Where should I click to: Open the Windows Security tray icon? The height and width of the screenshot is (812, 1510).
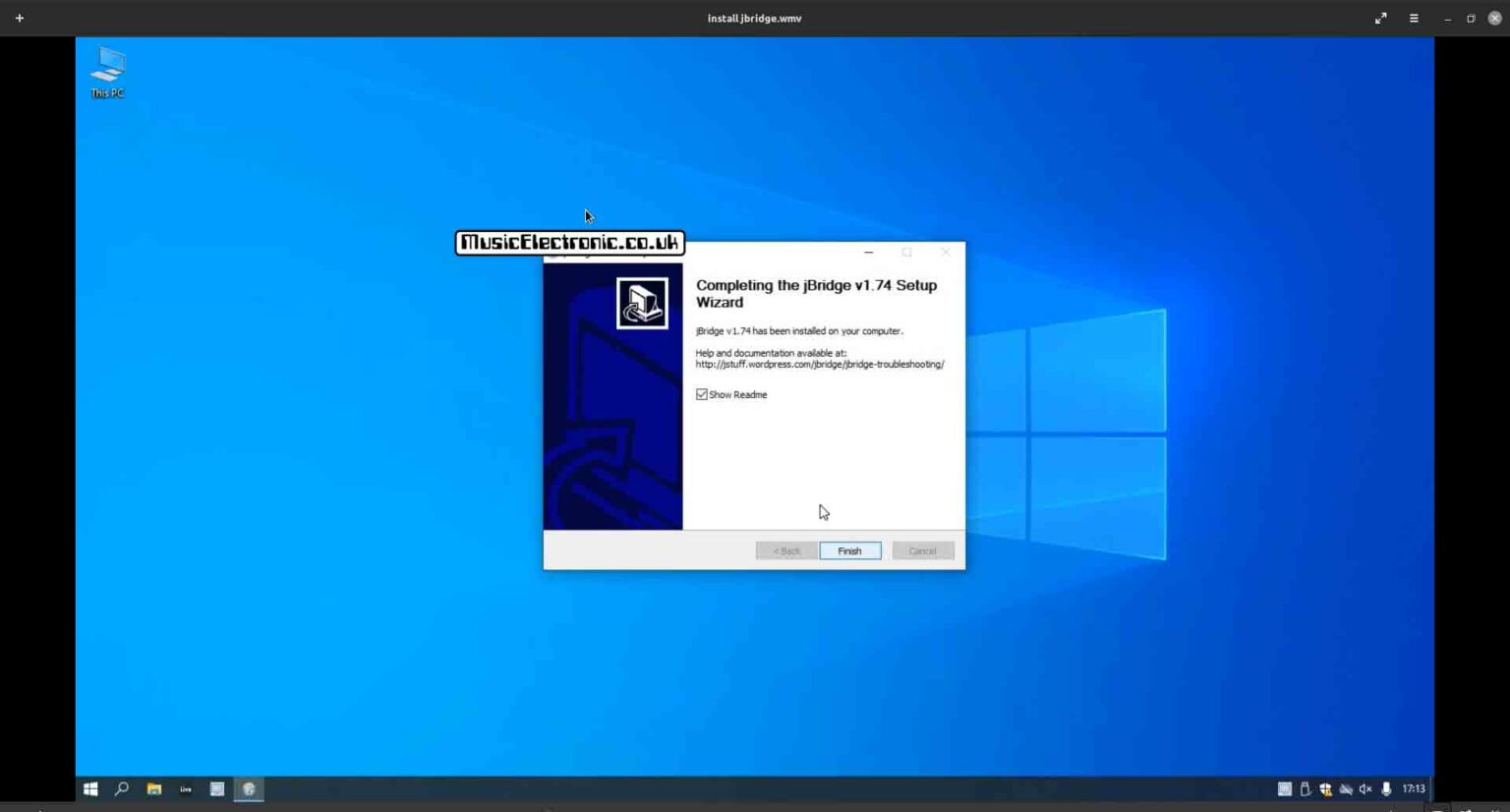(x=1325, y=788)
